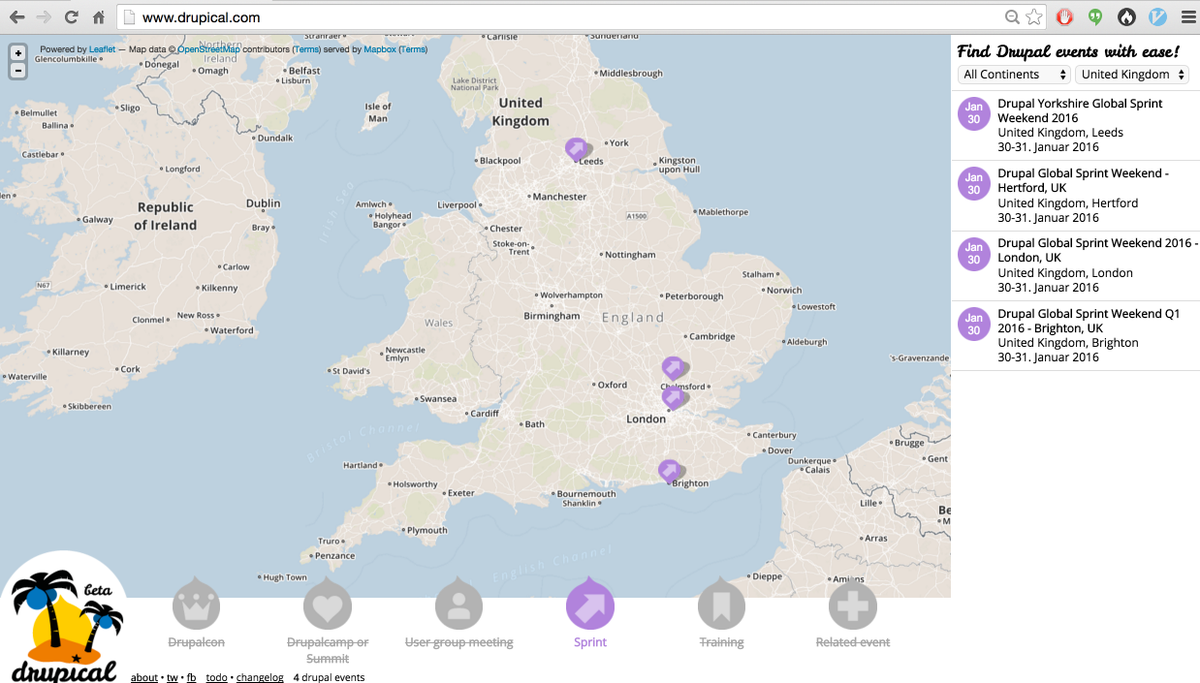The height and width of the screenshot is (683, 1200).
Task: Click the Mapbox attribution link
Action: click(x=379, y=49)
